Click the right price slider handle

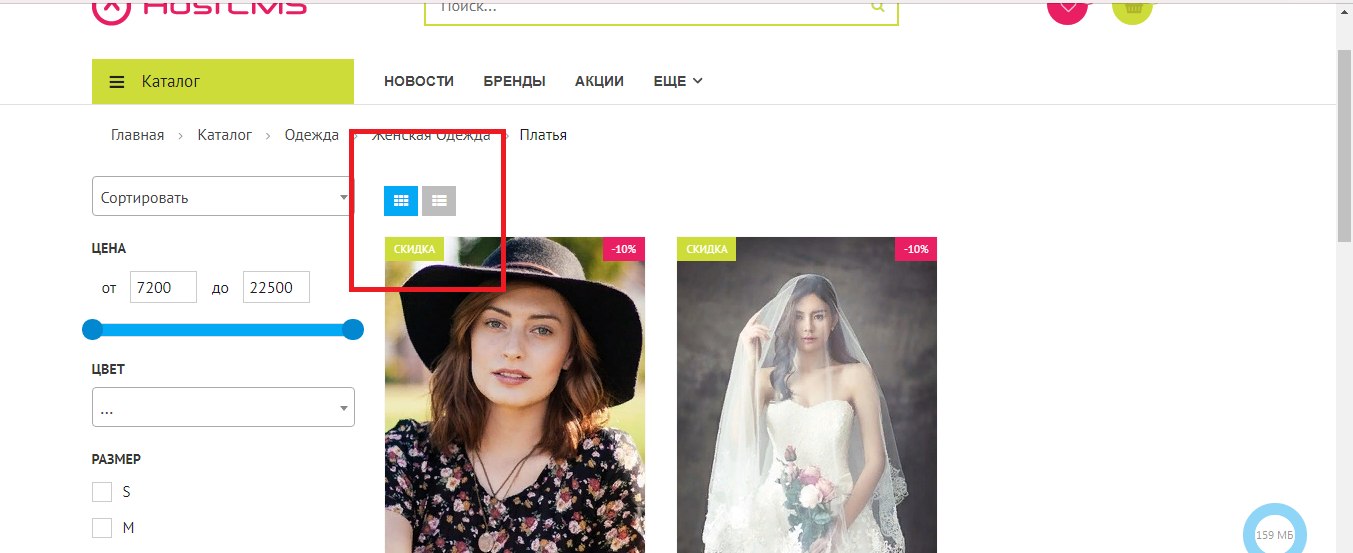click(353, 329)
